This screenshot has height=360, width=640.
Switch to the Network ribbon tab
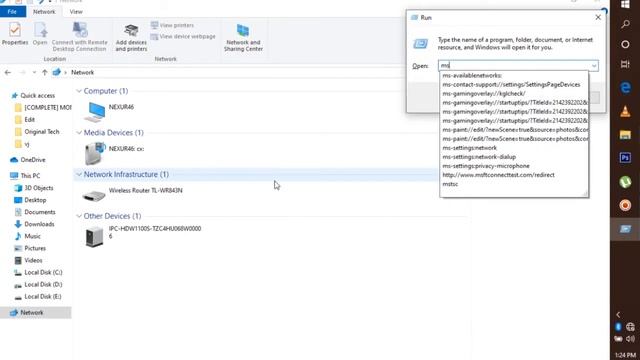[44, 12]
